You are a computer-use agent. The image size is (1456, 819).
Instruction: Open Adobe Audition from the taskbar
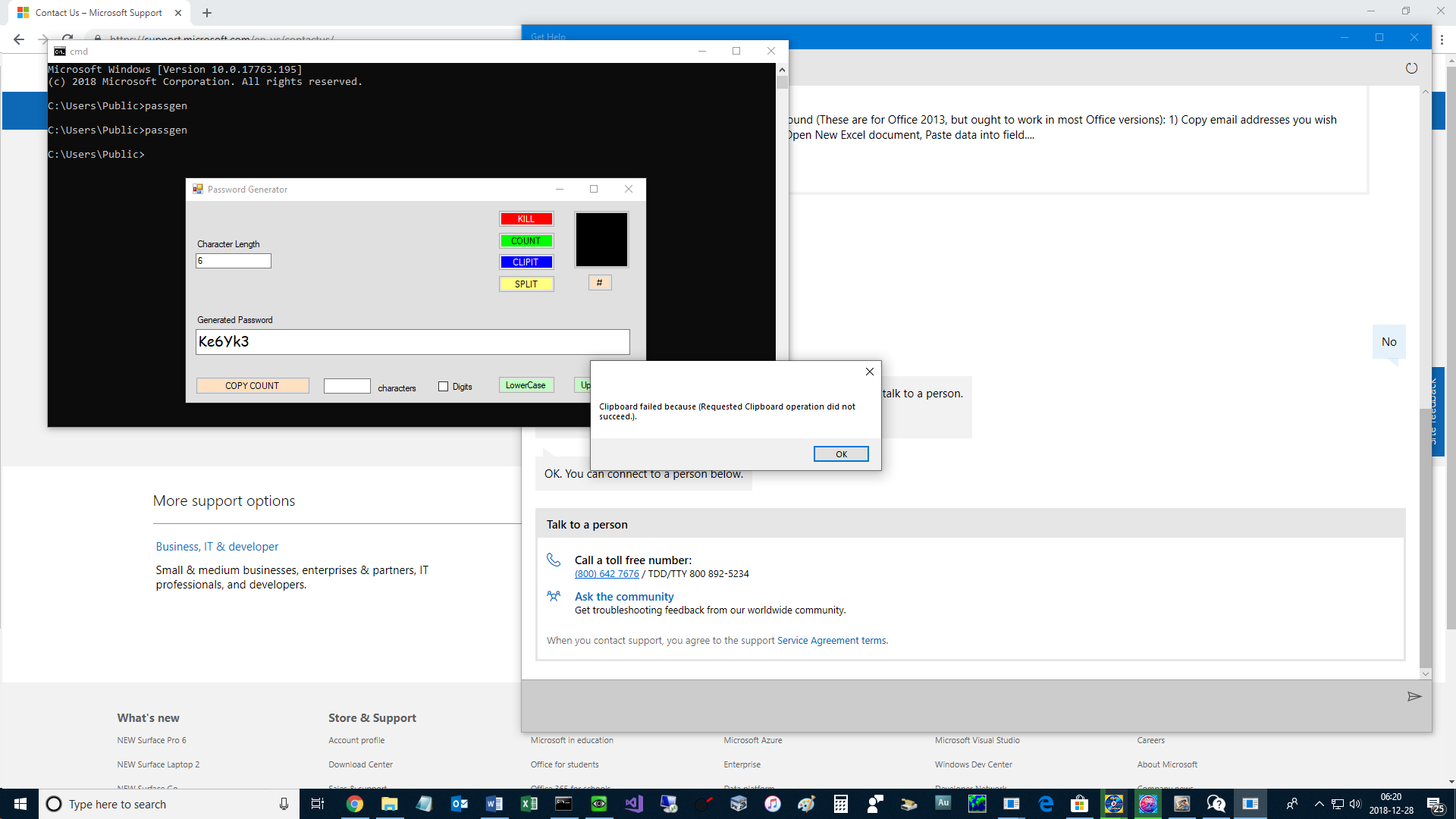943,802
